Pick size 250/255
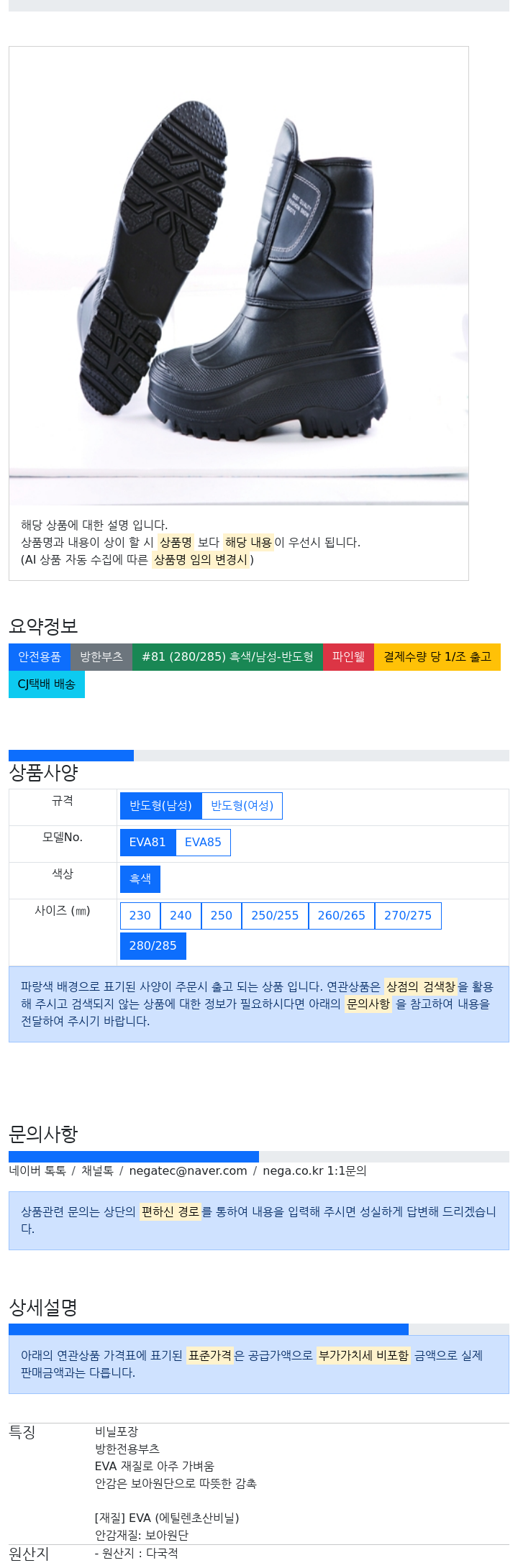Viewport: 518px width, 1568px height. coord(275,916)
